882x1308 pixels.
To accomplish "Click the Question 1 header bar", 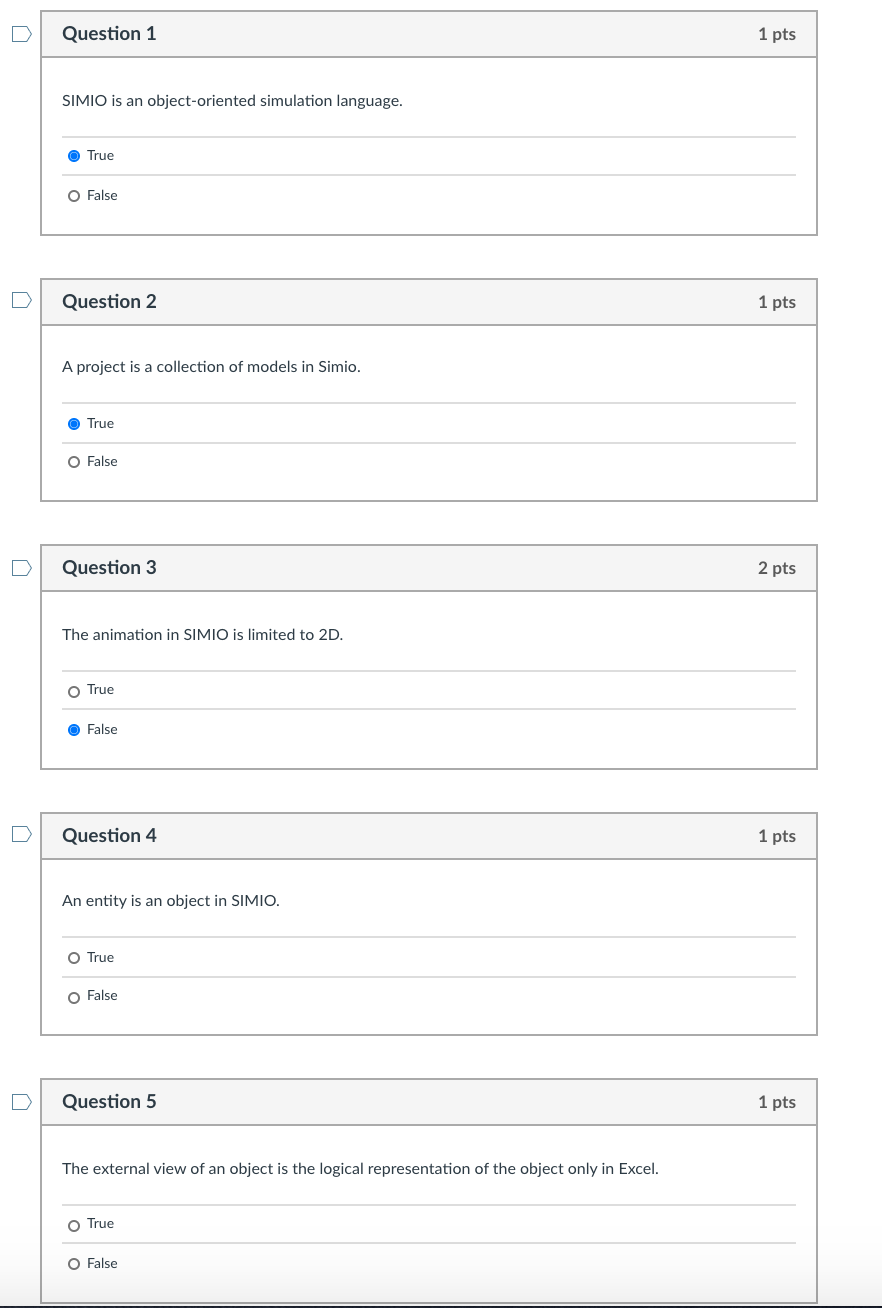I will point(428,33).
